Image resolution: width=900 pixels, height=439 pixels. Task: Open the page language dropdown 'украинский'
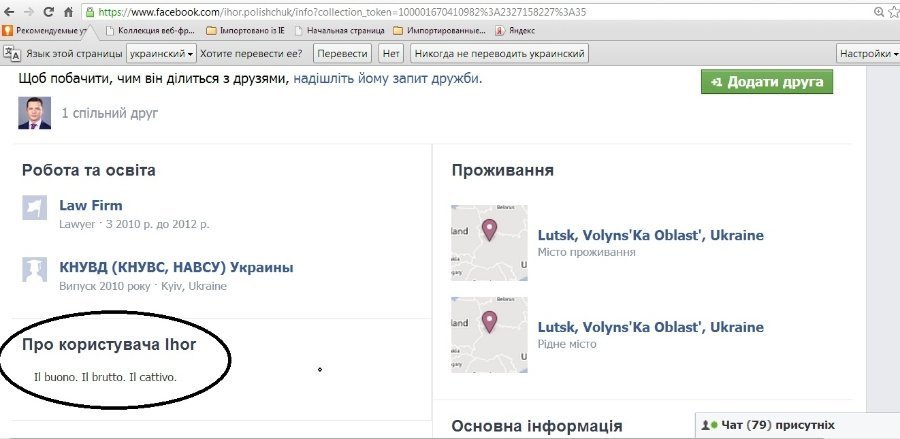click(x=161, y=53)
